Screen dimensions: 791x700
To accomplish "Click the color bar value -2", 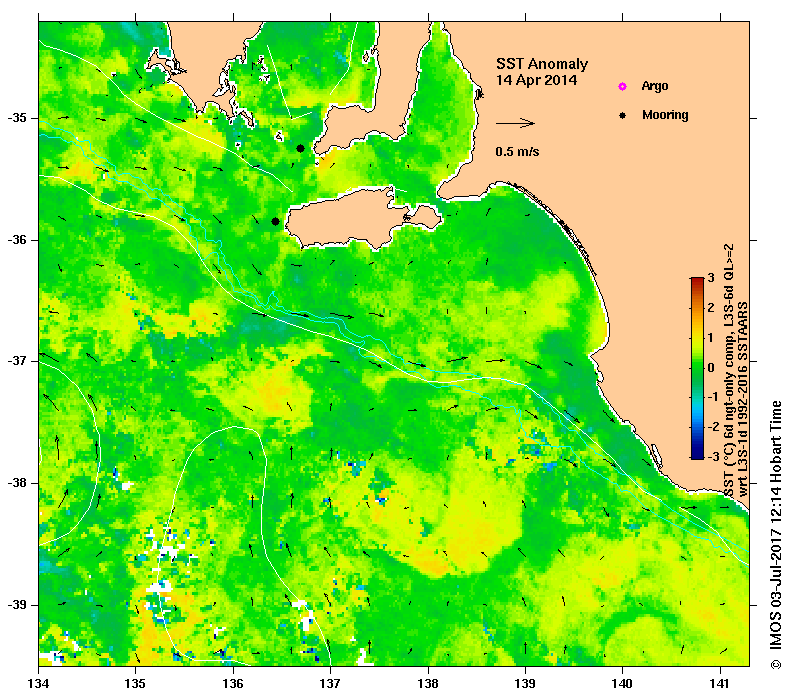I will (713, 427).
